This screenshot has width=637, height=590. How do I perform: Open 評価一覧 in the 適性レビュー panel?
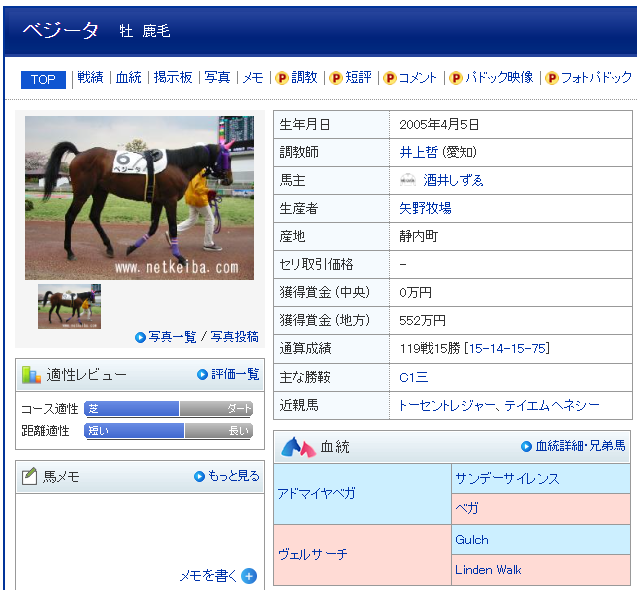click(x=234, y=374)
